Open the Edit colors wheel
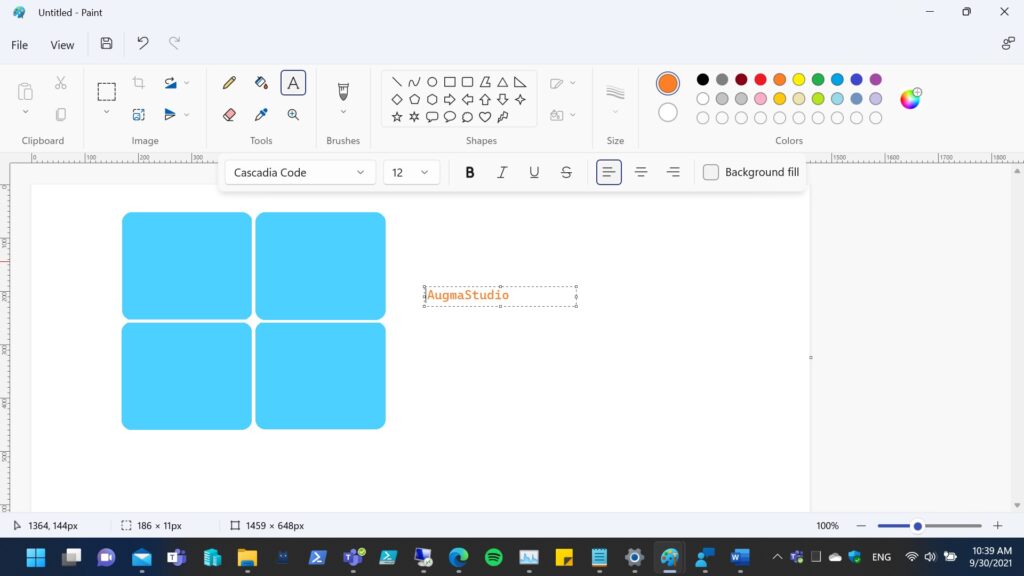 pyautogui.click(x=910, y=98)
